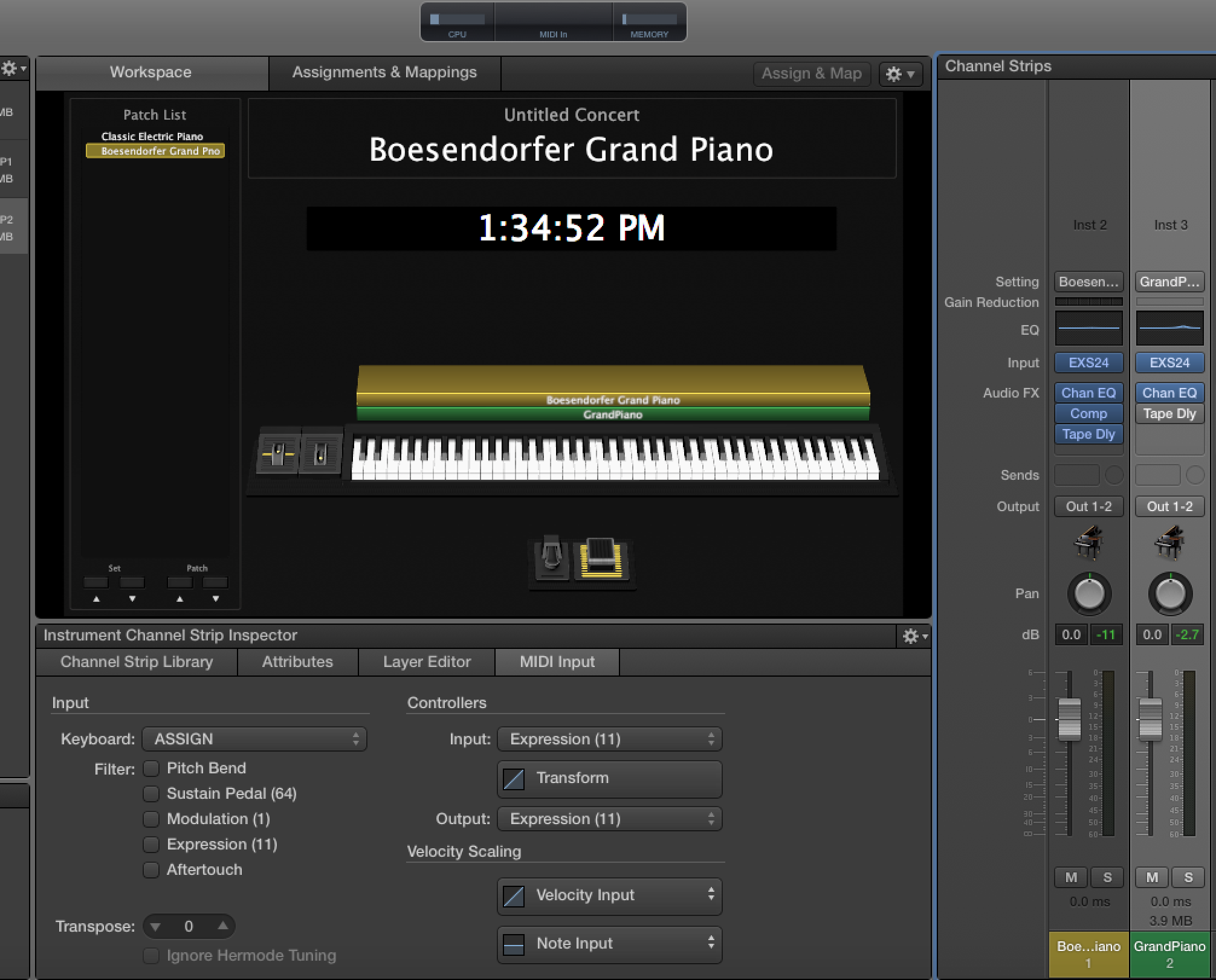1216x980 pixels.
Task: Open the Velocity Input dropdown
Action: pyautogui.click(x=609, y=895)
